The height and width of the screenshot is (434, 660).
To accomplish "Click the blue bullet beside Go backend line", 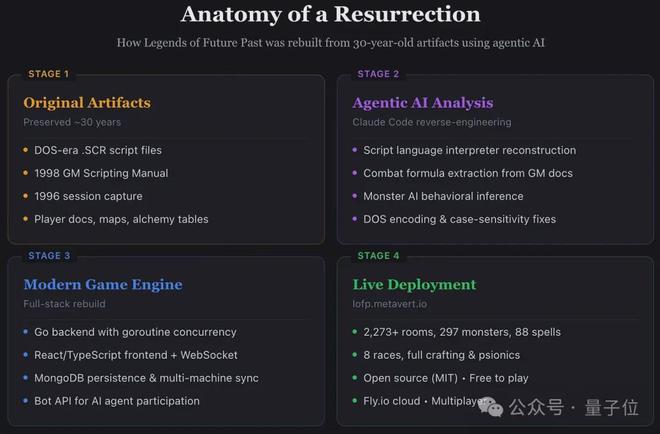I will pyautogui.click(x=25, y=332).
